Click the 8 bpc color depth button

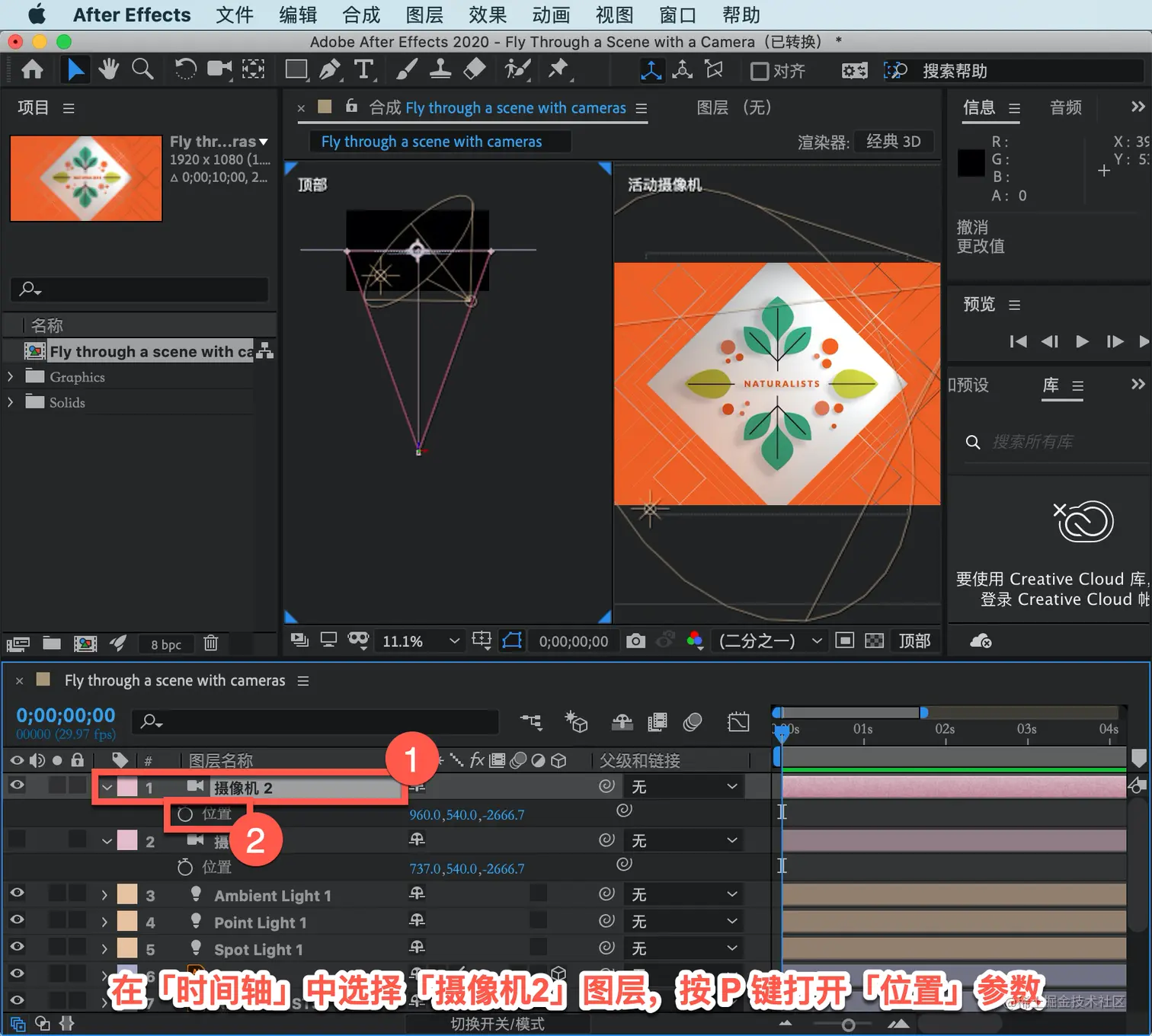166,644
